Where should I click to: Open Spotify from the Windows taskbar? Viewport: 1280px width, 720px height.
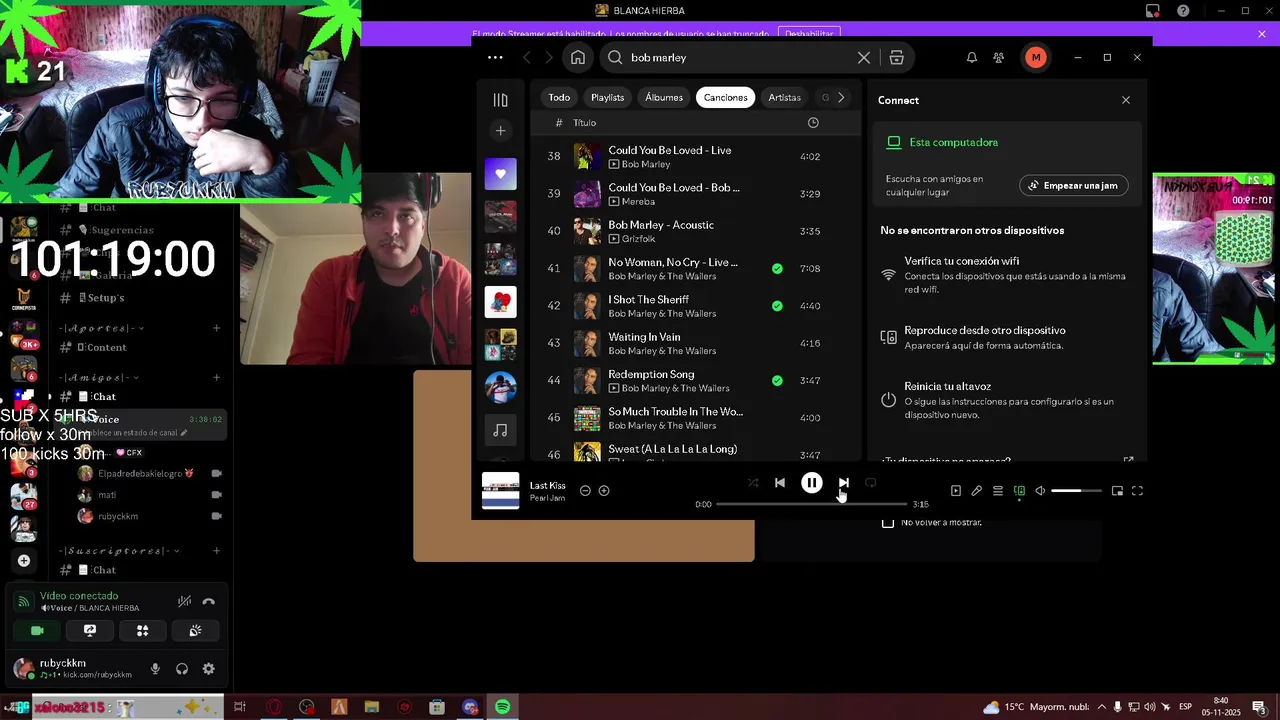pos(502,707)
